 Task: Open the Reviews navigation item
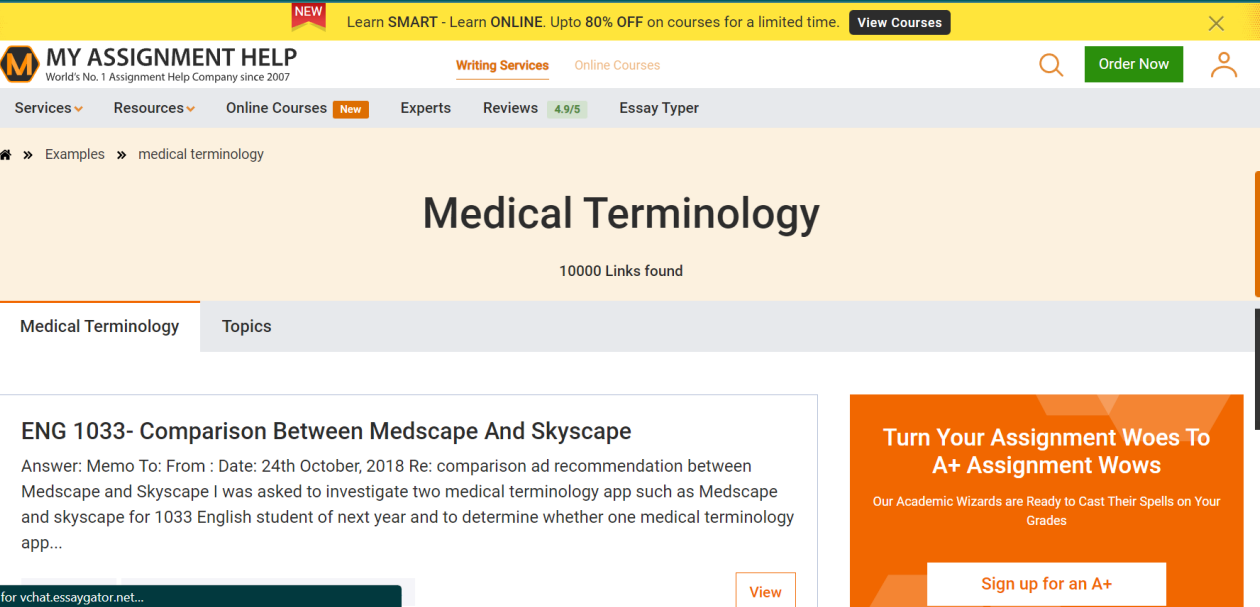[510, 108]
